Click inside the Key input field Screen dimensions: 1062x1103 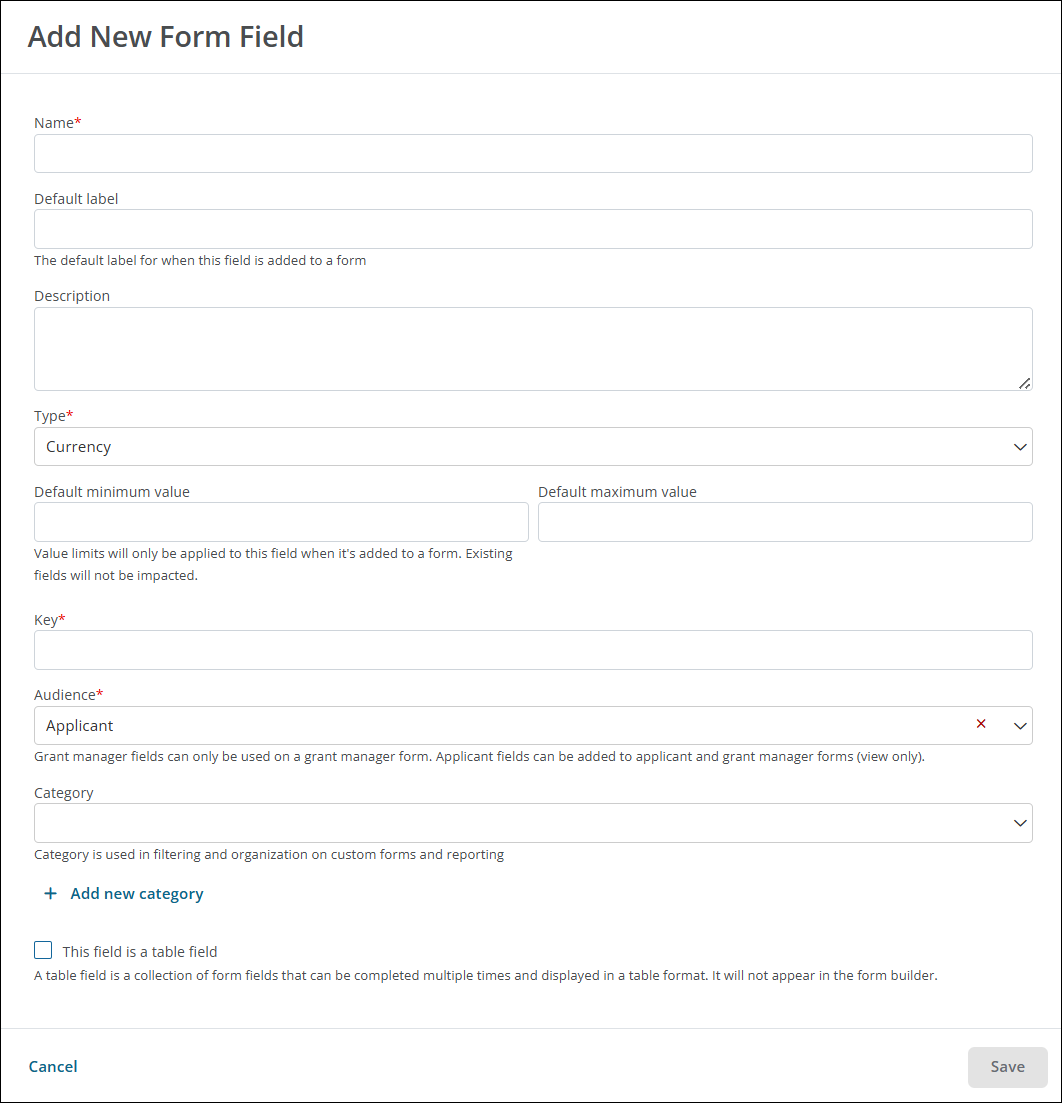click(x=533, y=650)
